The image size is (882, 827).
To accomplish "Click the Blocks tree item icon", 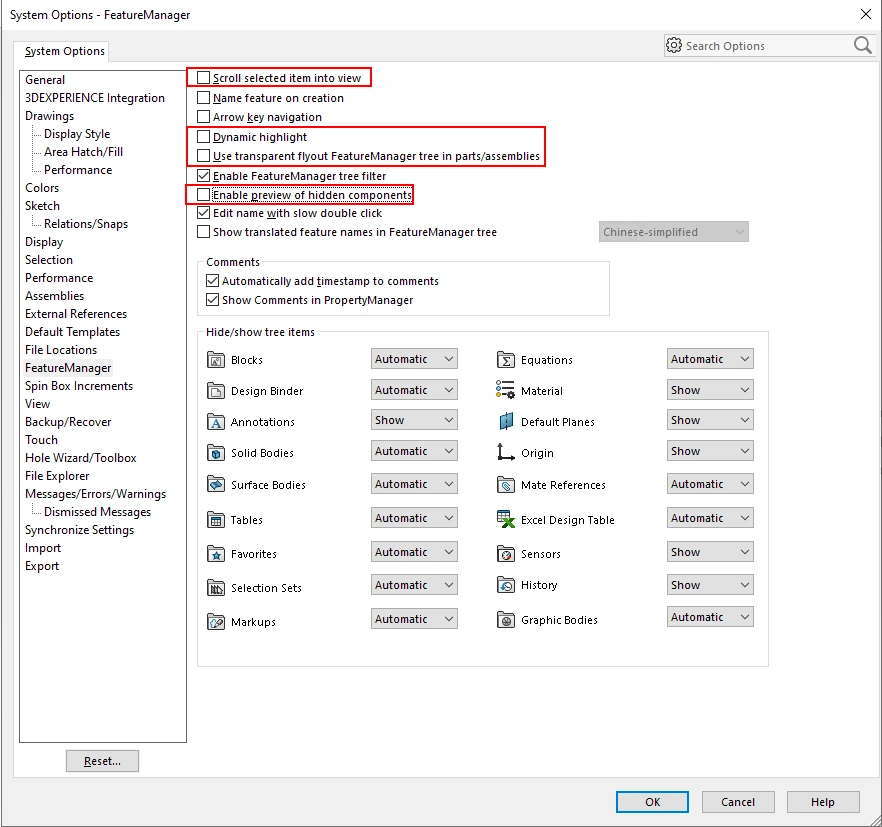I will pyautogui.click(x=216, y=360).
